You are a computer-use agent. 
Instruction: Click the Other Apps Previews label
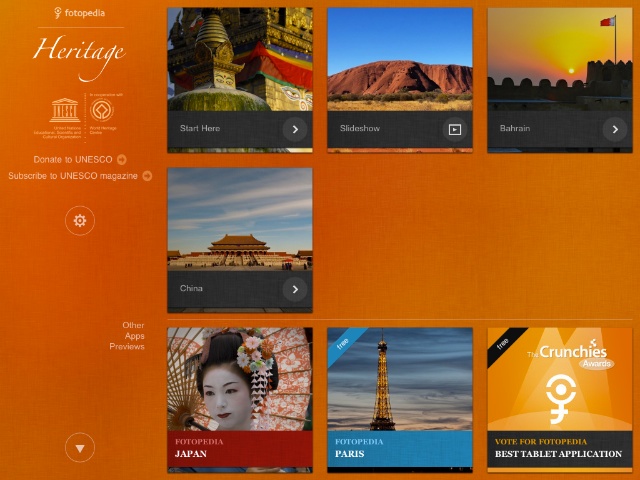click(x=127, y=336)
